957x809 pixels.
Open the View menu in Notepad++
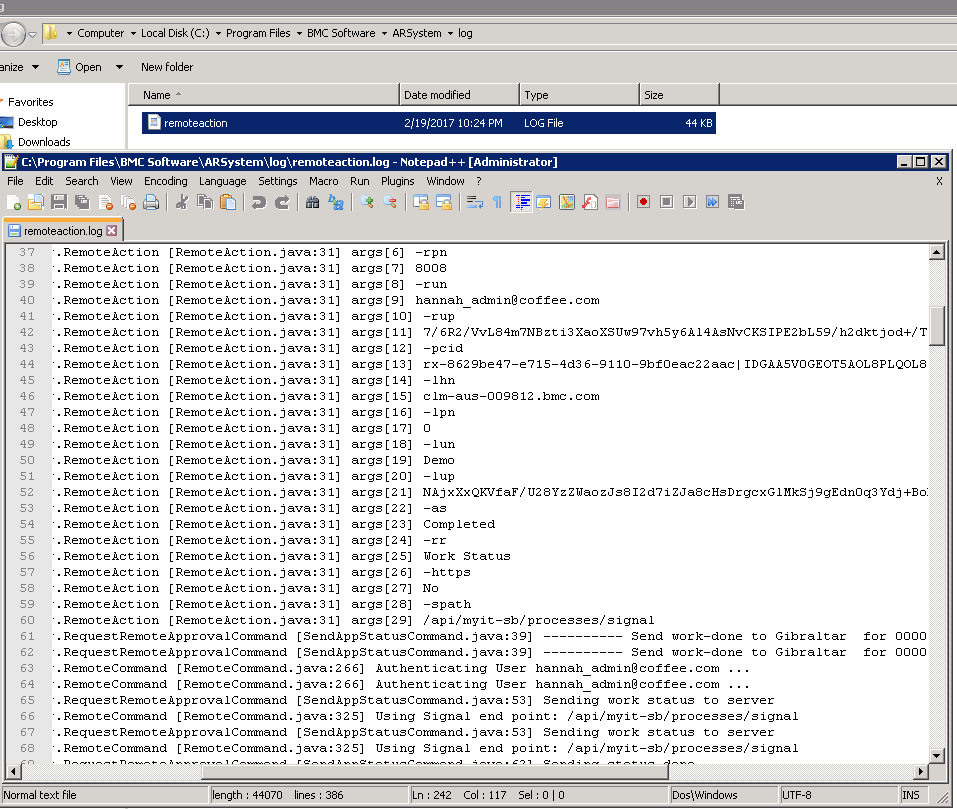click(121, 181)
